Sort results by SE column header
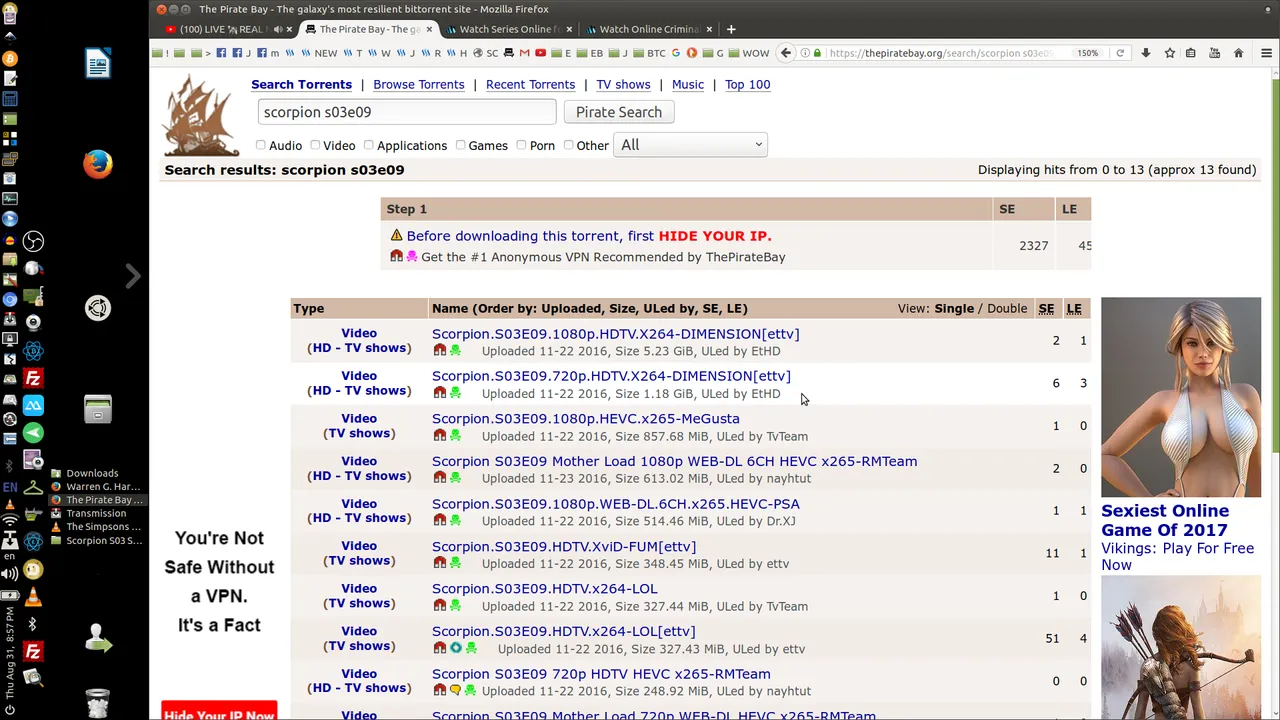Image resolution: width=1280 pixels, height=720 pixels. [x=1046, y=308]
